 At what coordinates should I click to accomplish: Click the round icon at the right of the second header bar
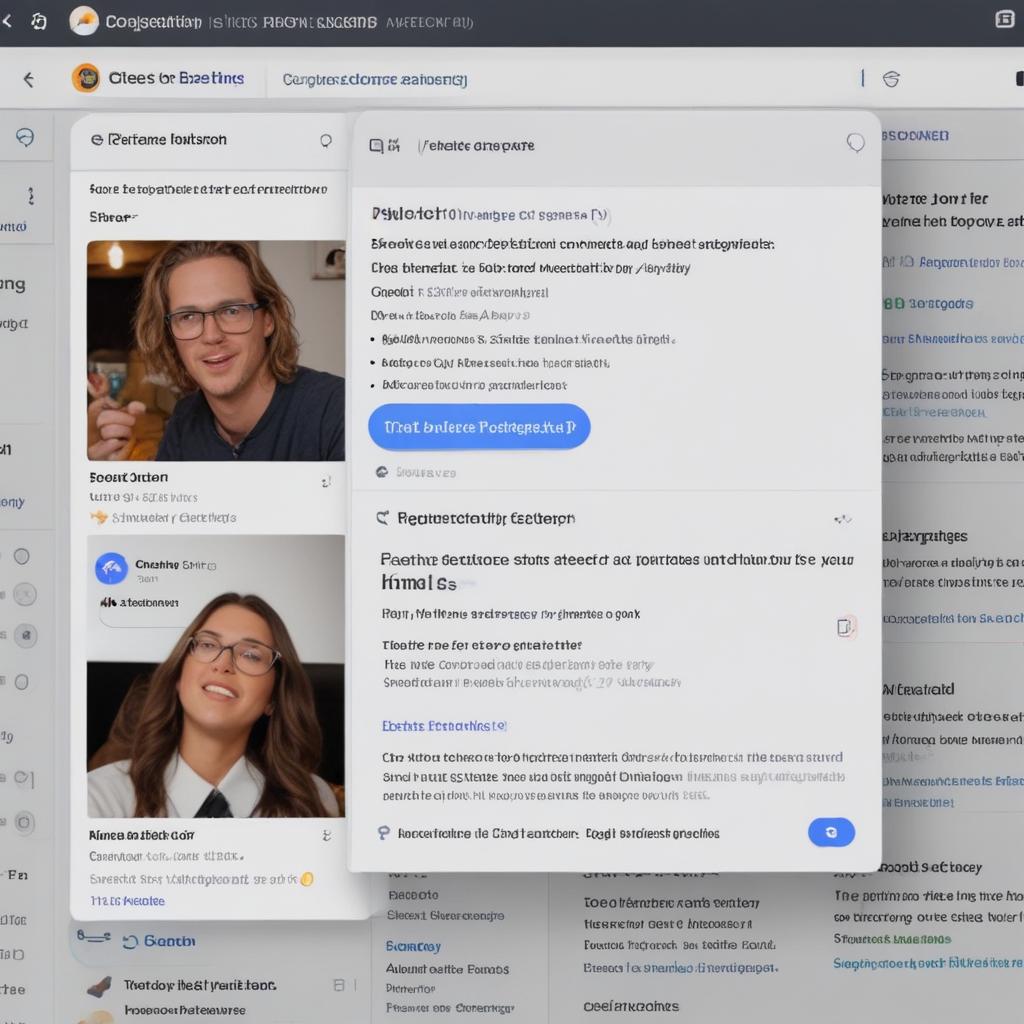[x=891, y=79]
